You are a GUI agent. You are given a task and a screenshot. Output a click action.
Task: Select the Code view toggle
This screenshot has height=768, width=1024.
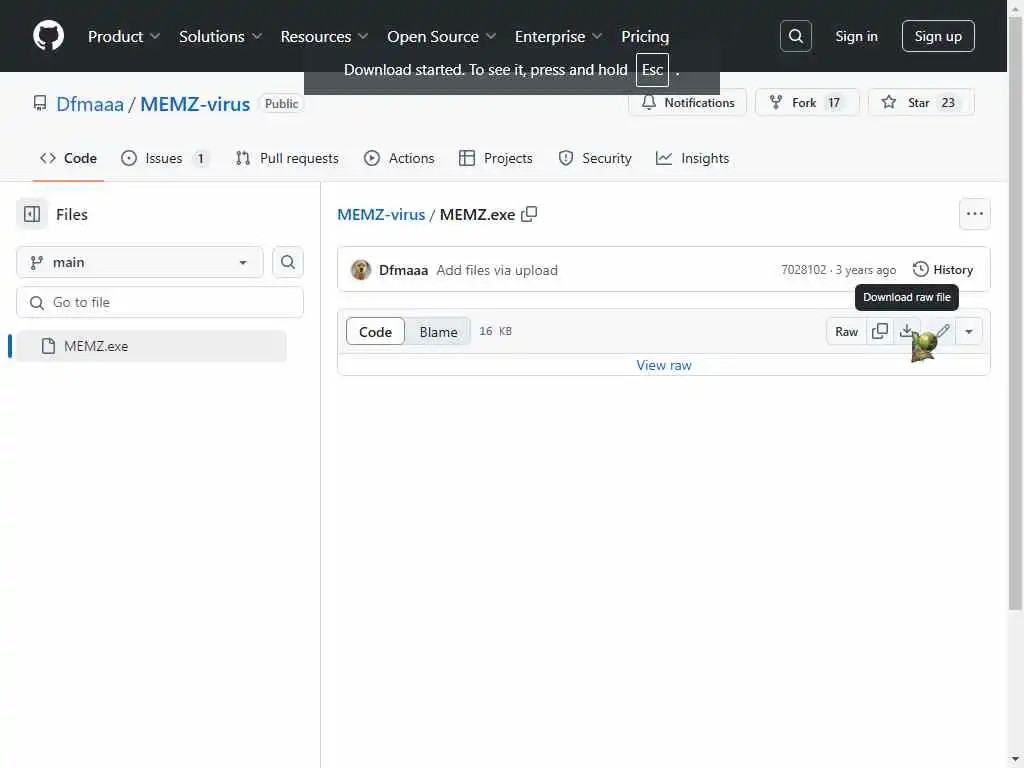click(x=376, y=332)
